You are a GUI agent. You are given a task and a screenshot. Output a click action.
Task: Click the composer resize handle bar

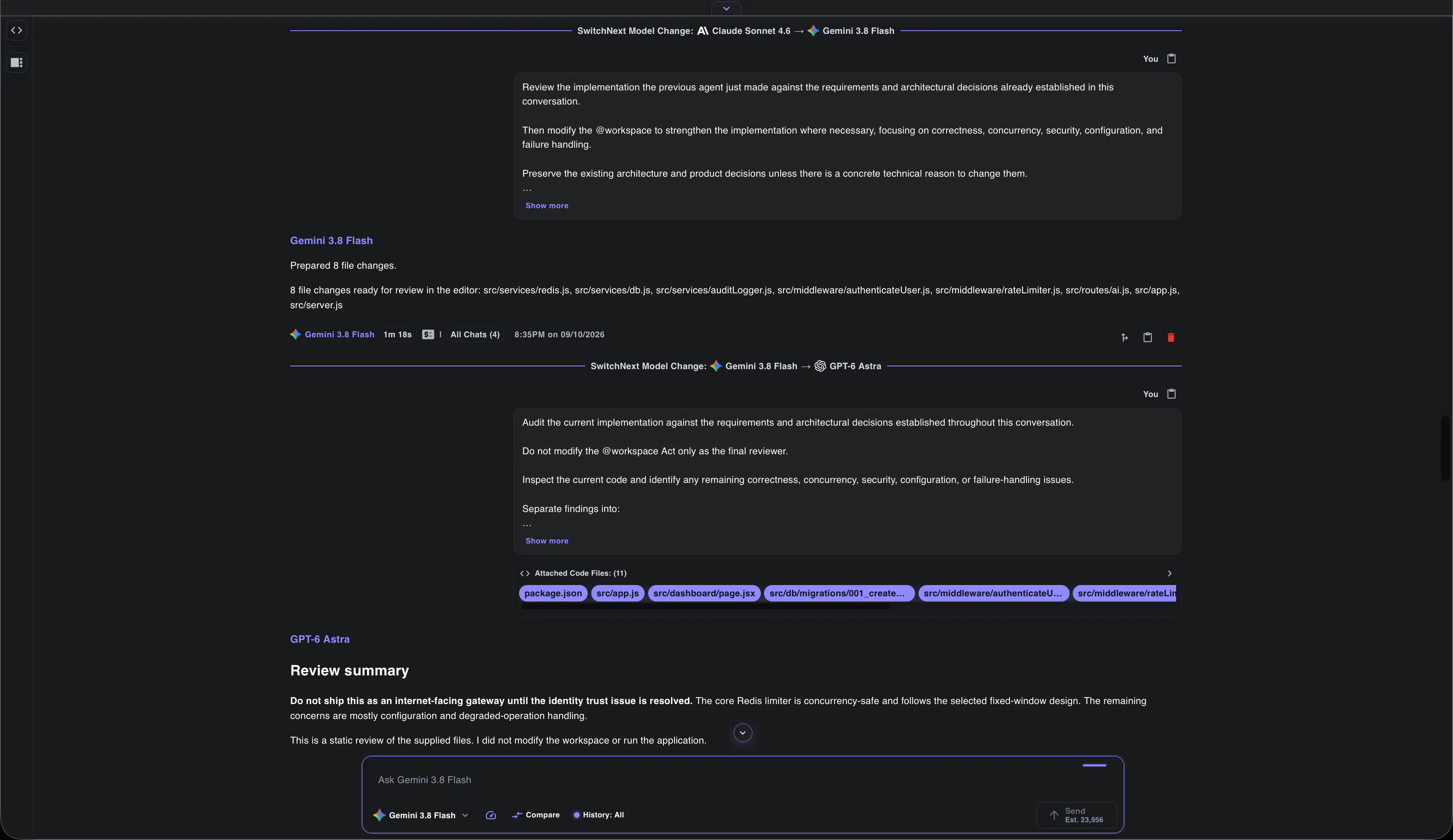pyautogui.click(x=1094, y=766)
